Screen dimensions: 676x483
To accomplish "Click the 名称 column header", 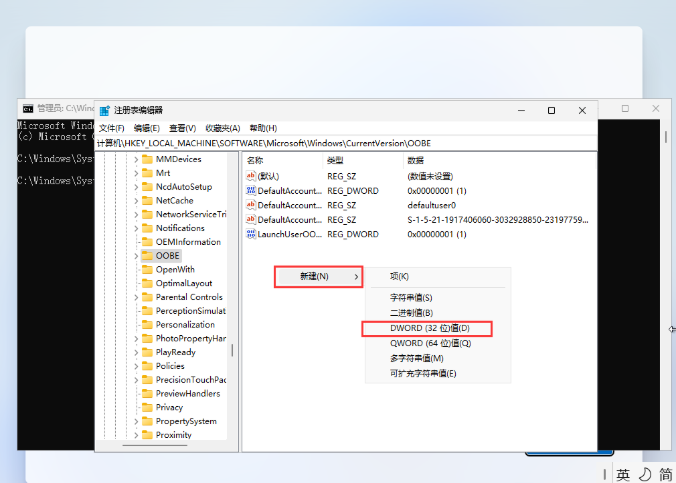I will point(256,160).
